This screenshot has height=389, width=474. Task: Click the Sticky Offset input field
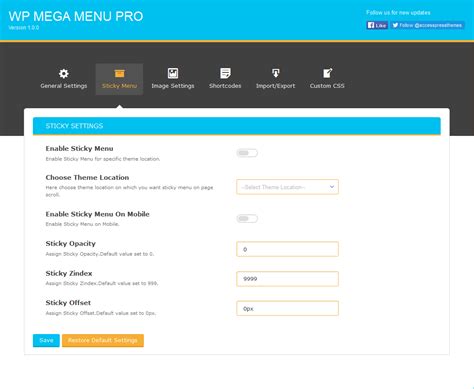click(x=287, y=309)
